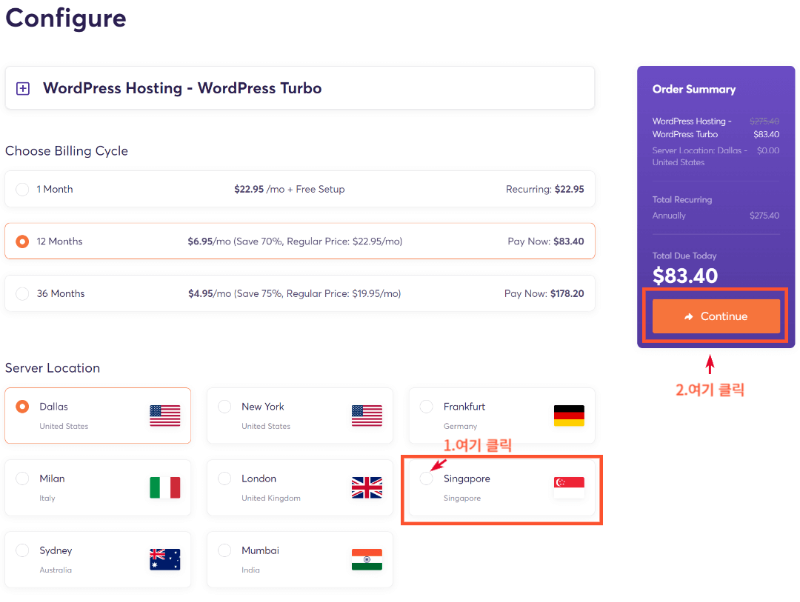Image resolution: width=800 pixels, height=602 pixels.
Task: Click 'WordPress Hosting - WordPress Turbo' heading text
Action: [182, 88]
